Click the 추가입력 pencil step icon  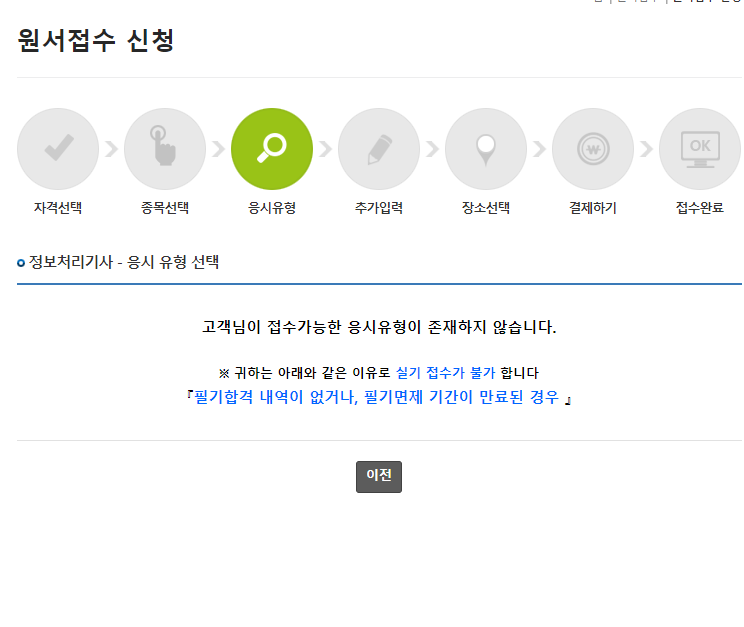coord(379,149)
